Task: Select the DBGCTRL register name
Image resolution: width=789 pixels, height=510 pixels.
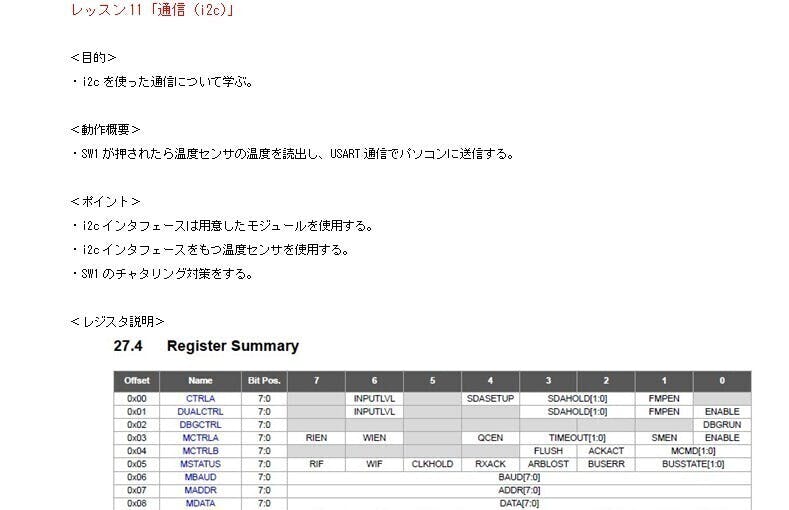Action: click(201, 424)
